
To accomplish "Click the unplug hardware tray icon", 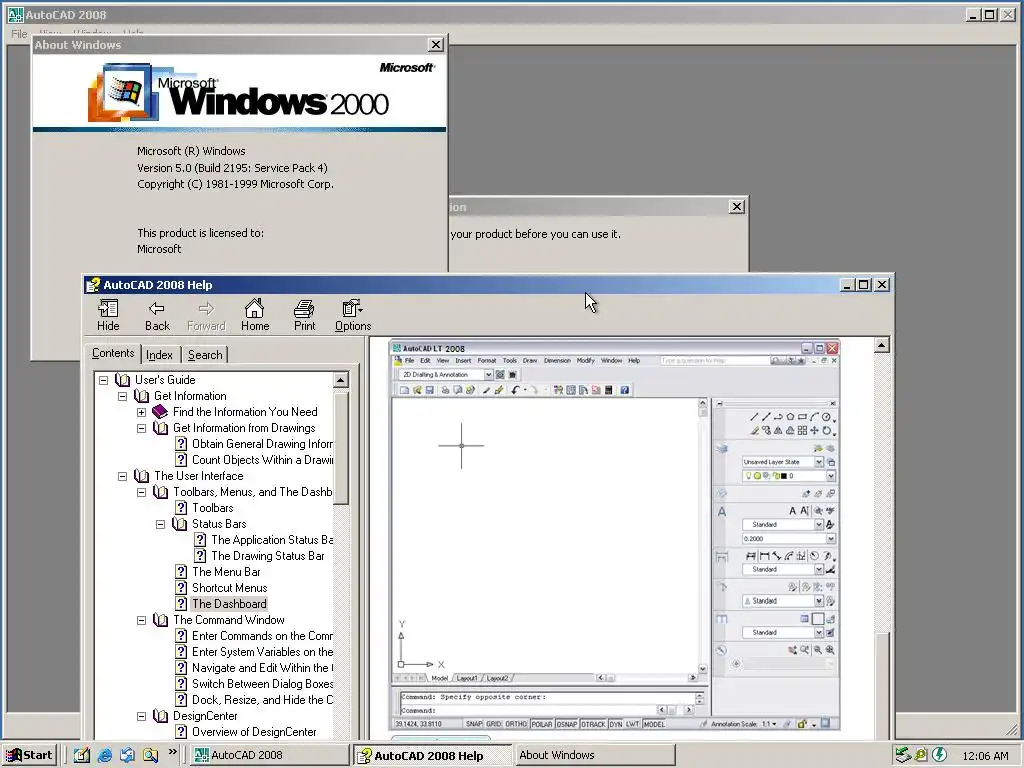I will [903, 755].
